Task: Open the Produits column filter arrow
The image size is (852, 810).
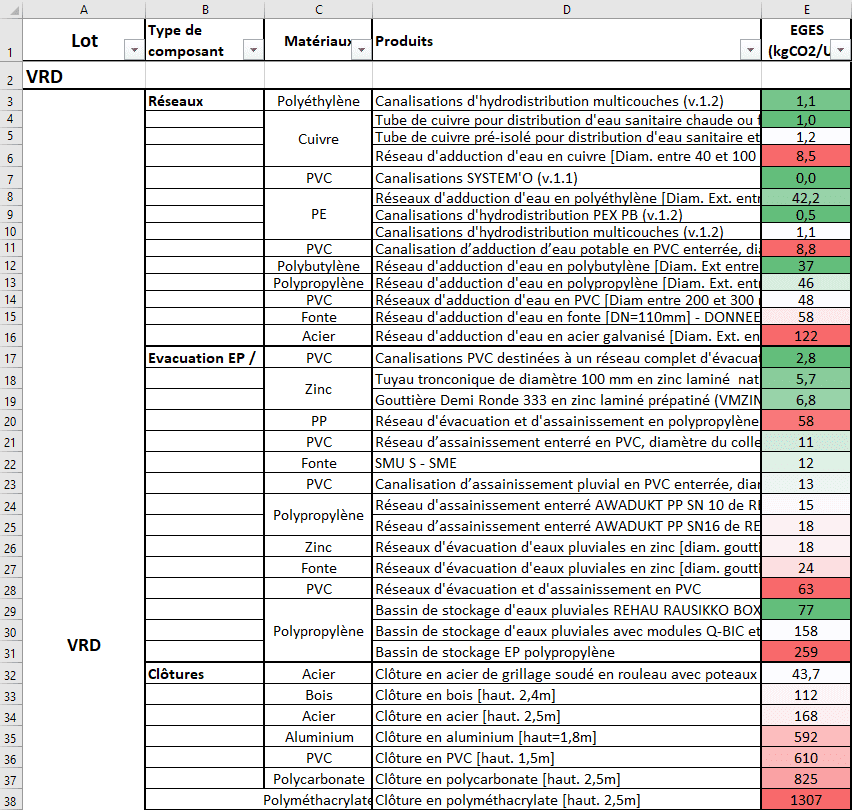Action: (x=750, y=51)
